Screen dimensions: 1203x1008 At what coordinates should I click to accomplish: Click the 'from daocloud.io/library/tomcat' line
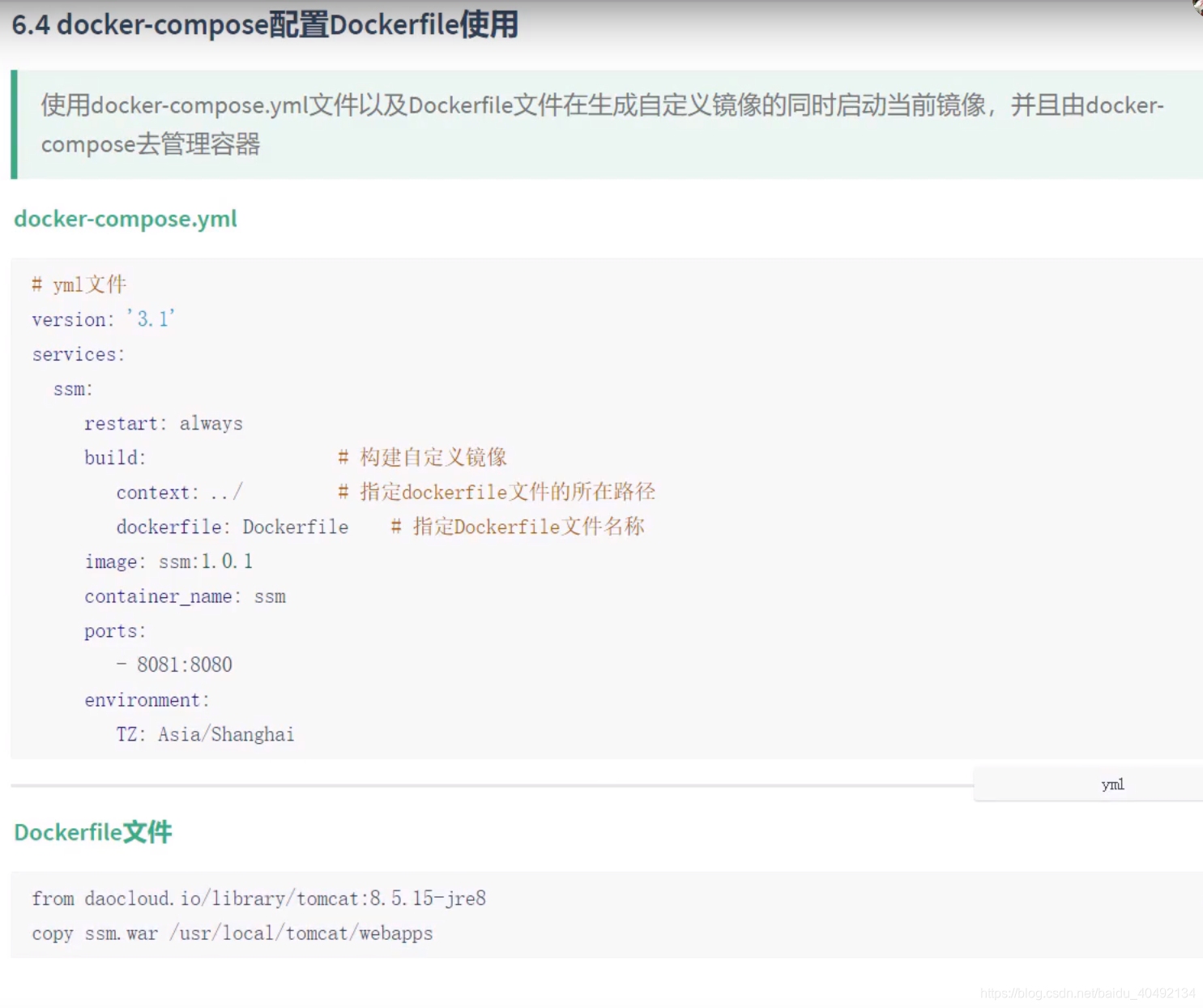(259, 899)
